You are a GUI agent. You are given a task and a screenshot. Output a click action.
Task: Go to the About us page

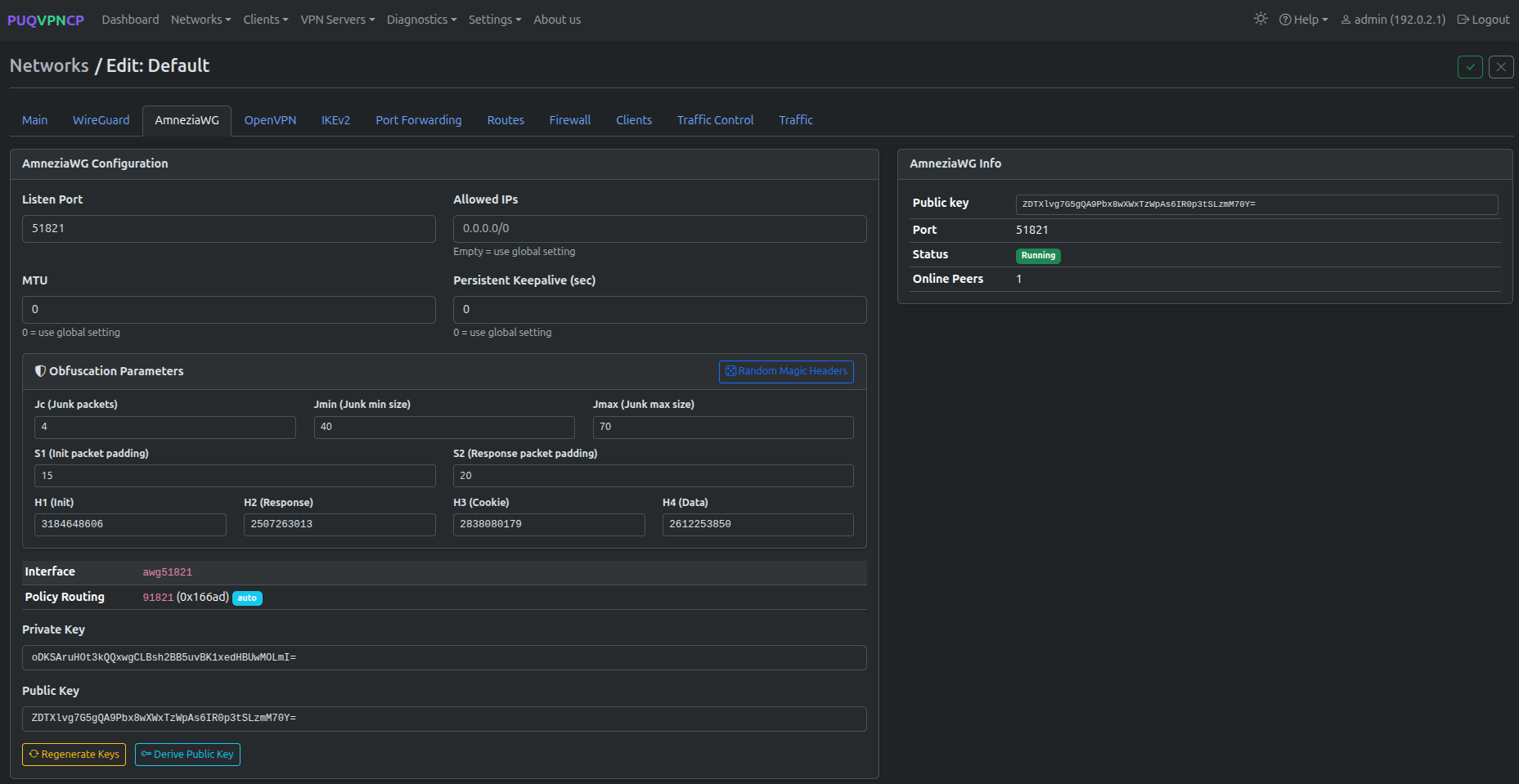[x=557, y=20]
